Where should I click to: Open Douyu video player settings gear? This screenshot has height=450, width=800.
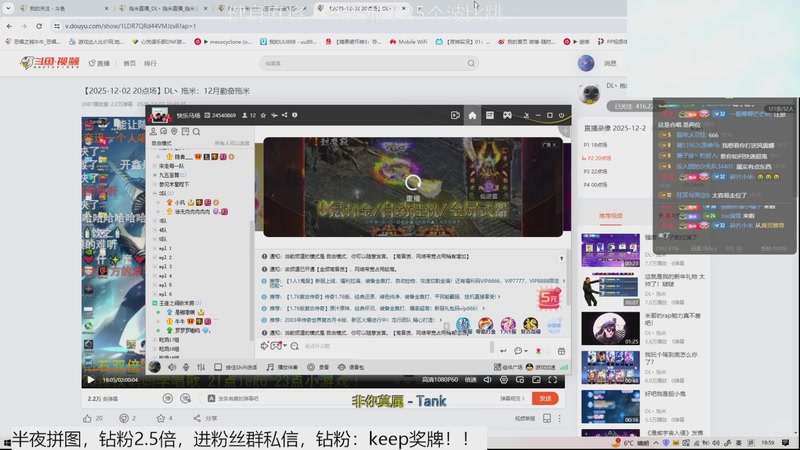tap(504, 380)
